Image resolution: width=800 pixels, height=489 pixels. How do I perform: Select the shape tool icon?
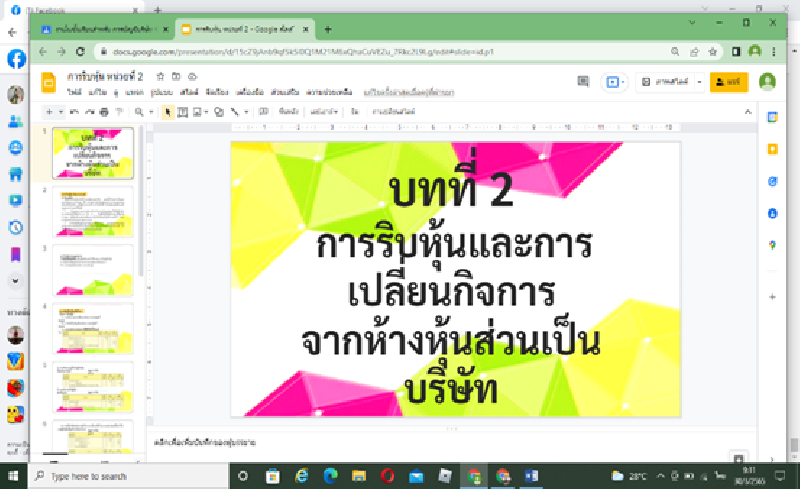(x=217, y=112)
